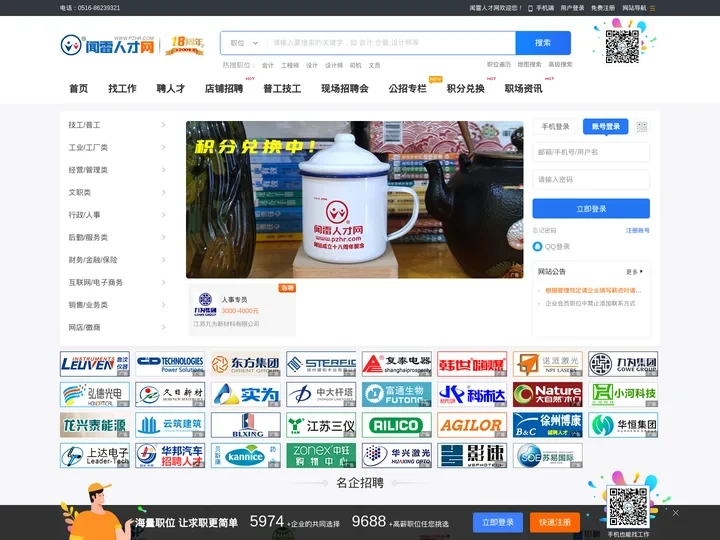Open the 东方集团 company logo
Screen dimensions: 720x540
point(246,364)
